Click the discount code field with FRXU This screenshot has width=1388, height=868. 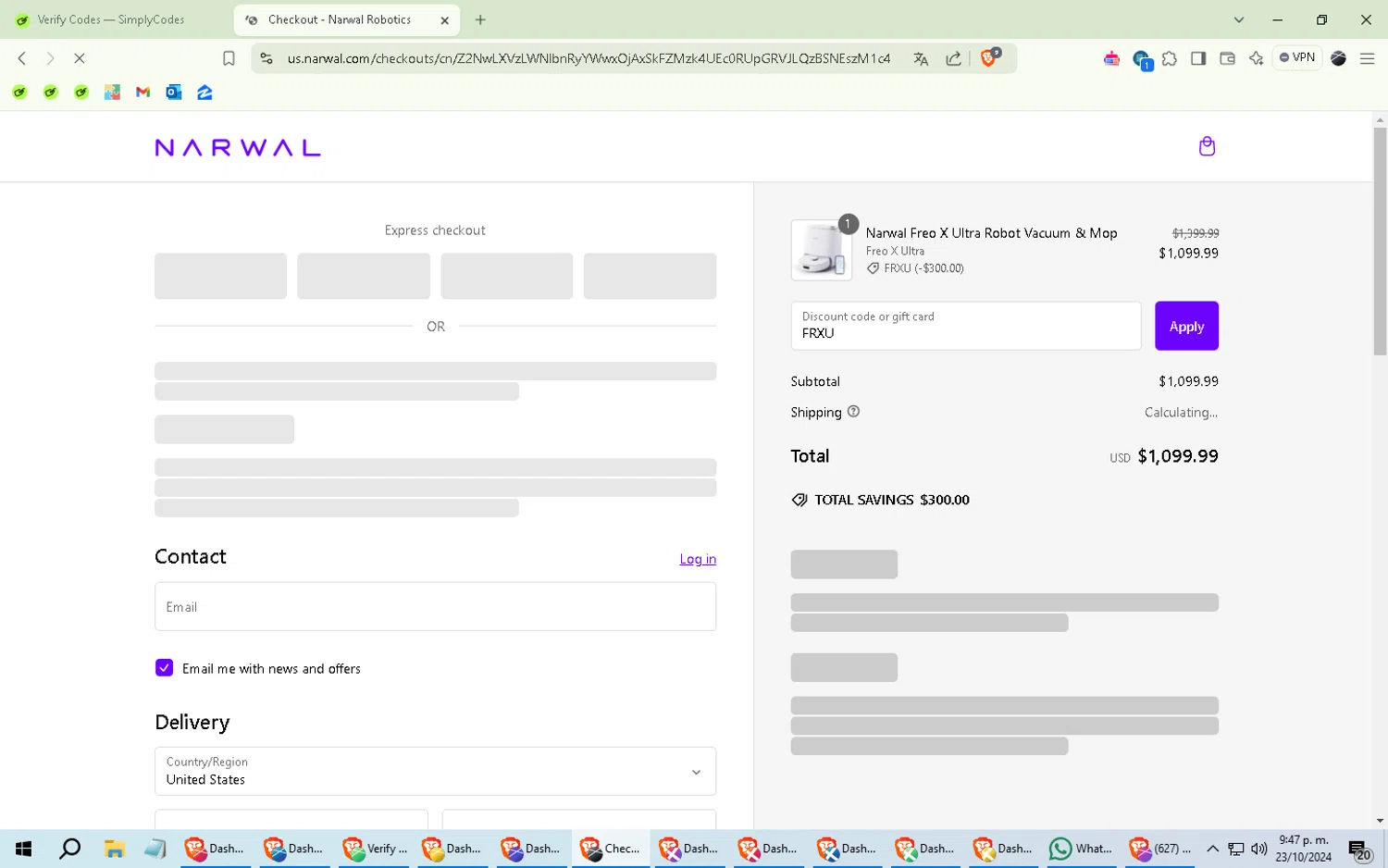pyautogui.click(x=965, y=326)
